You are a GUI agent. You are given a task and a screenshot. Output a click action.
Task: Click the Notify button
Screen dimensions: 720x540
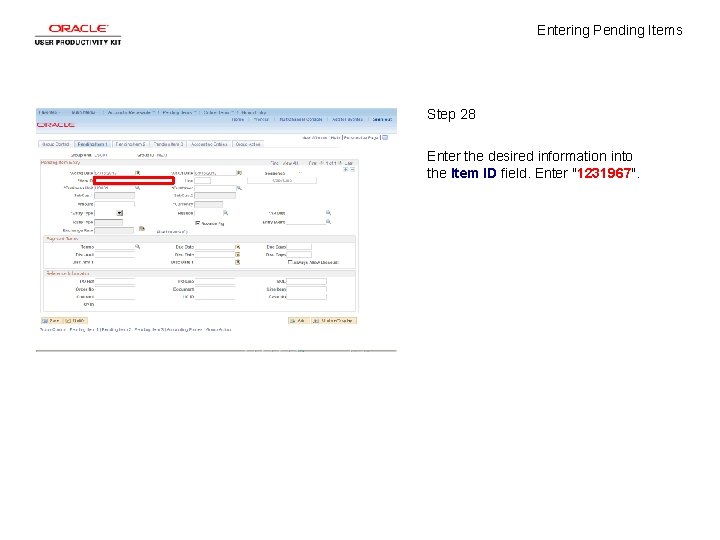click(75, 321)
